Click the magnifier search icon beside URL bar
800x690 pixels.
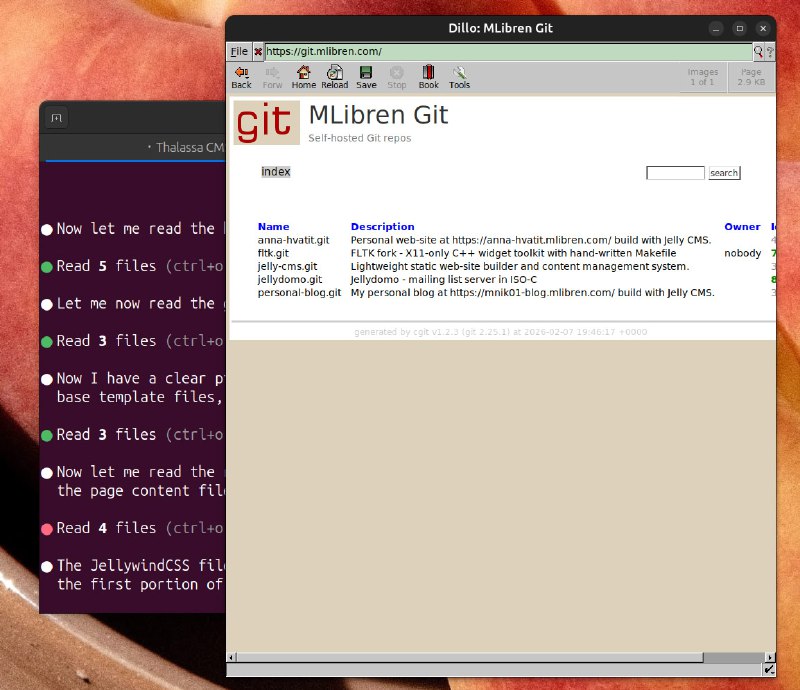759,51
